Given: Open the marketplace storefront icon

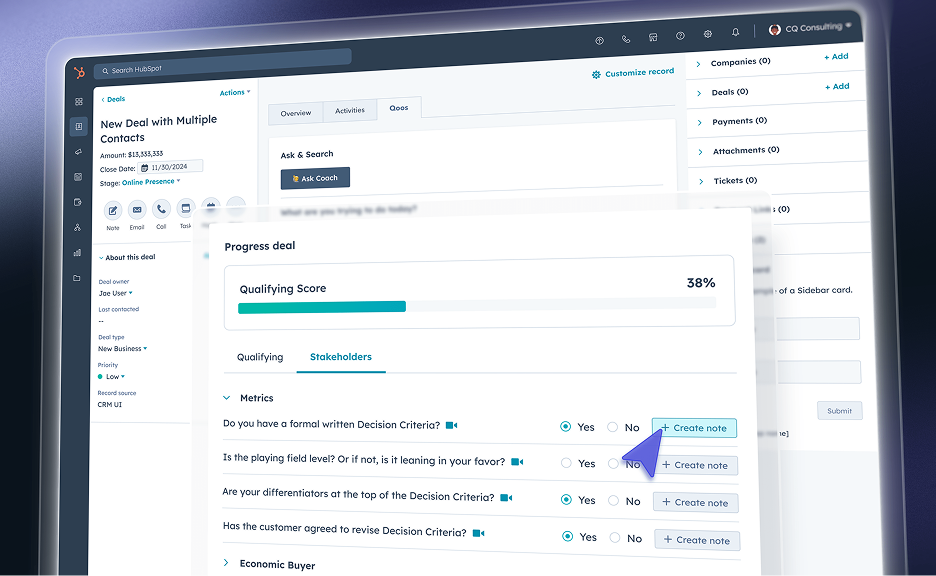Looking at the screenshot, I should pyautogui.click(x=653, y=37).
